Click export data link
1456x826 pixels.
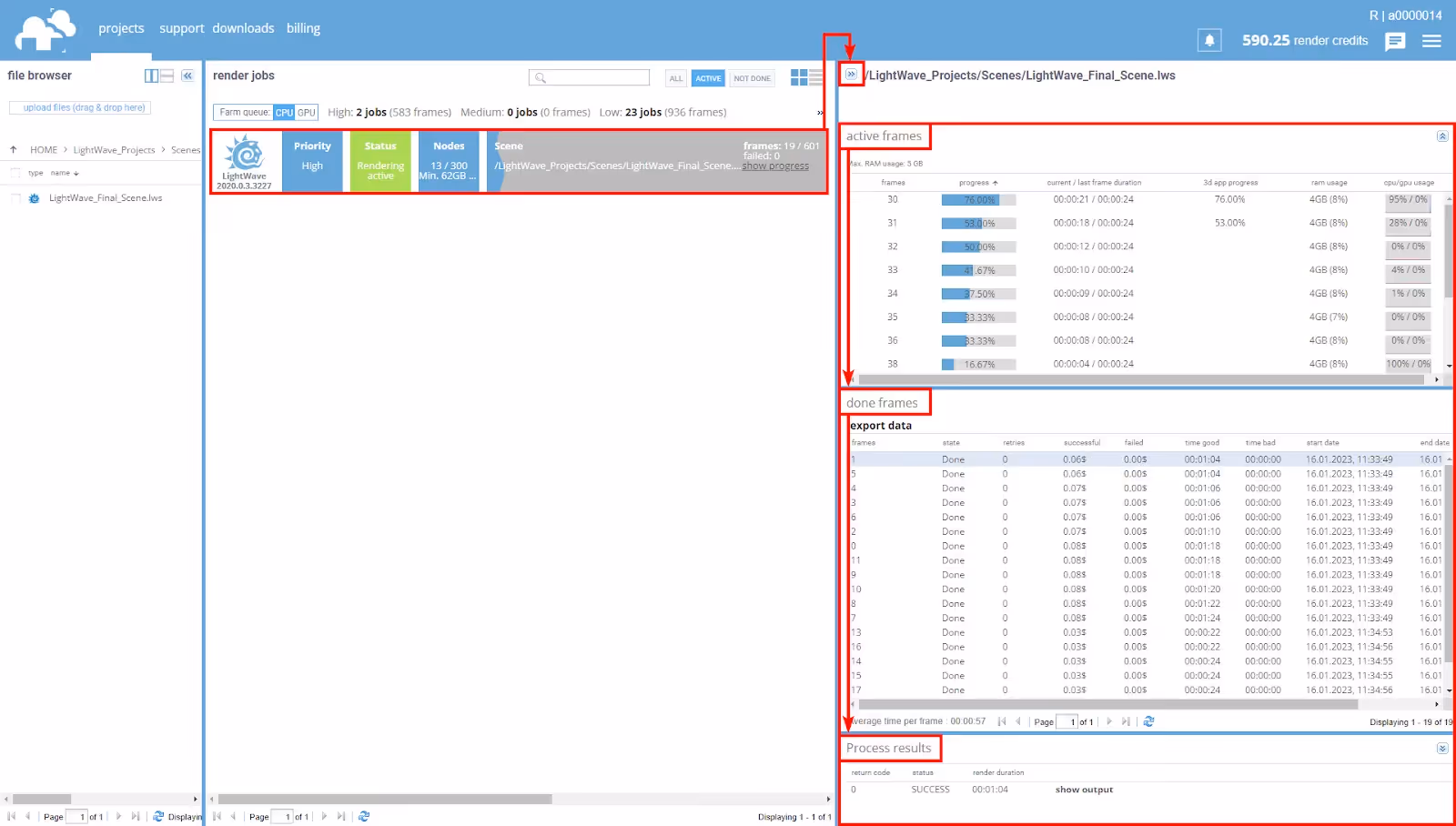point(881,426)
